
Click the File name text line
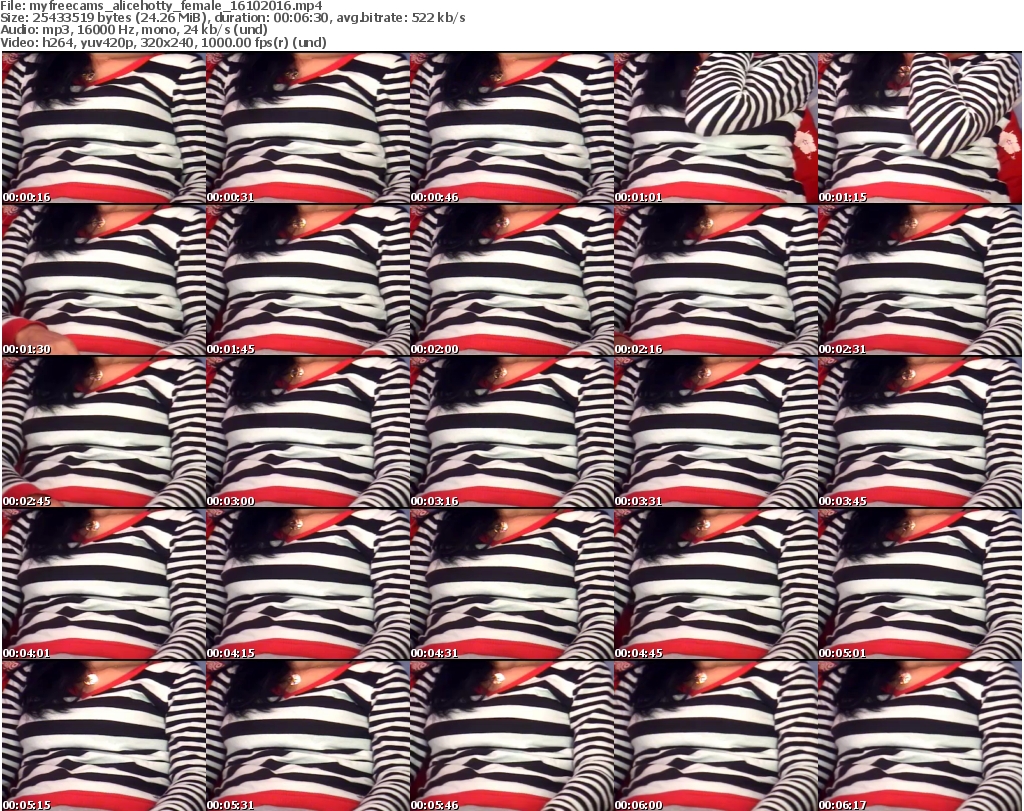point(161,6)
